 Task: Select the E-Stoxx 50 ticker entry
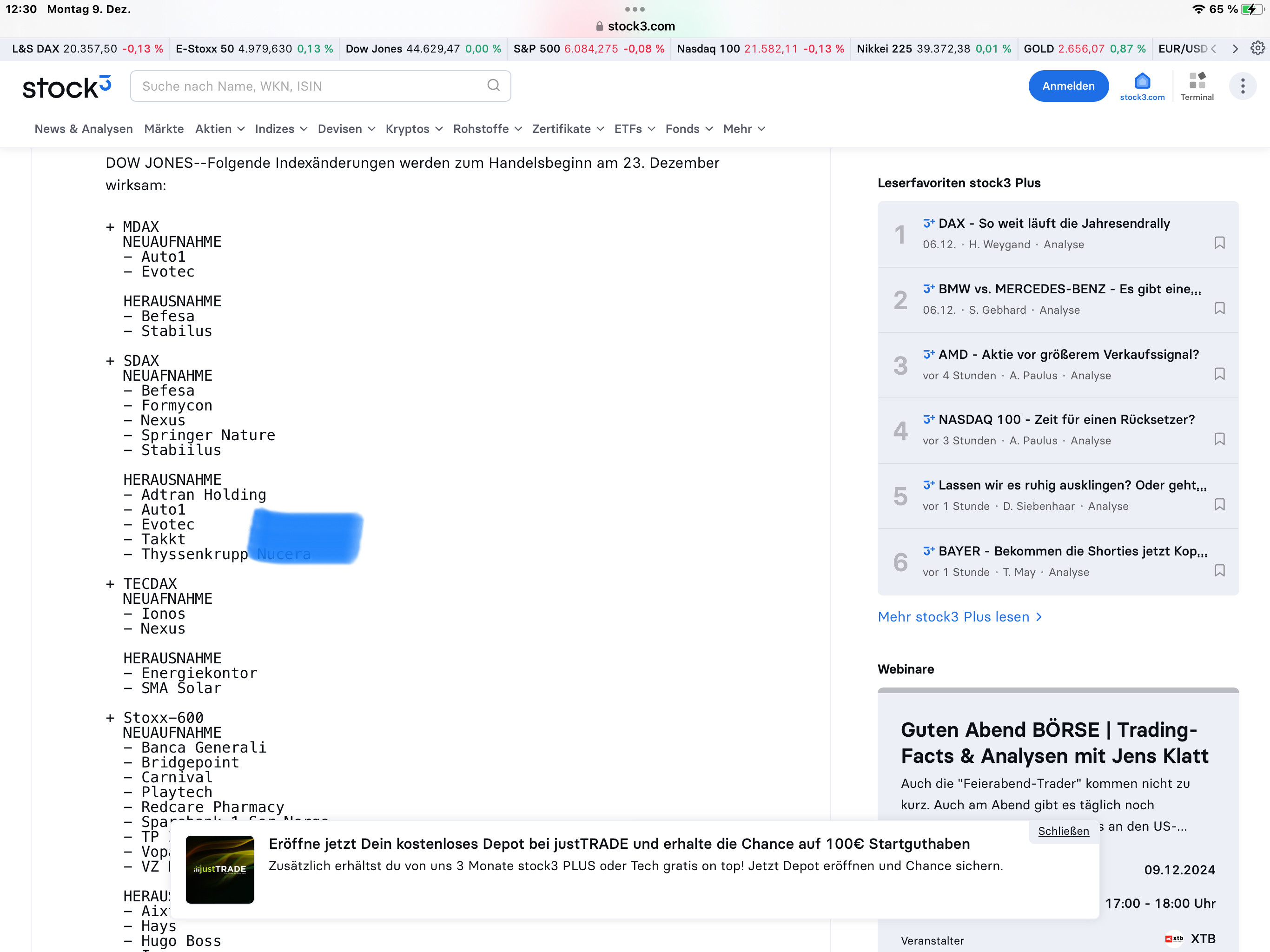click(x=254, y=49)
